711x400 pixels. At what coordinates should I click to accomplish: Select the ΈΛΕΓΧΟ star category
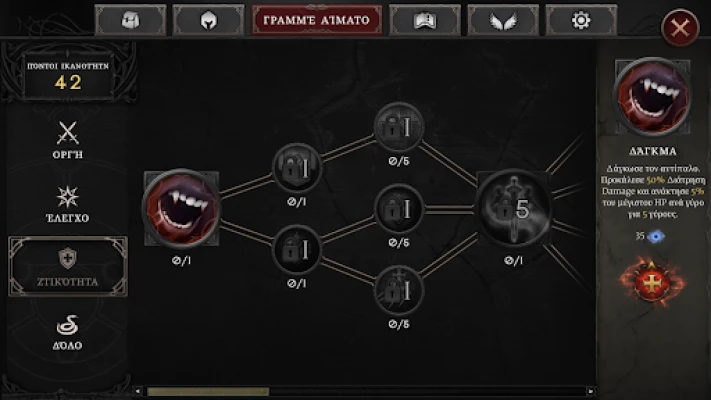pos(68,204)
